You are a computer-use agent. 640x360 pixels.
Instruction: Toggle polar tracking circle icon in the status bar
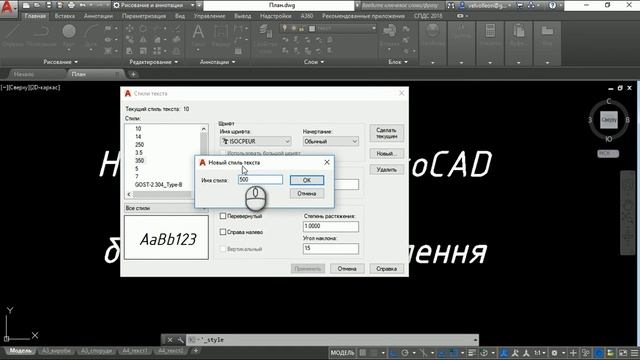[405, 353]
